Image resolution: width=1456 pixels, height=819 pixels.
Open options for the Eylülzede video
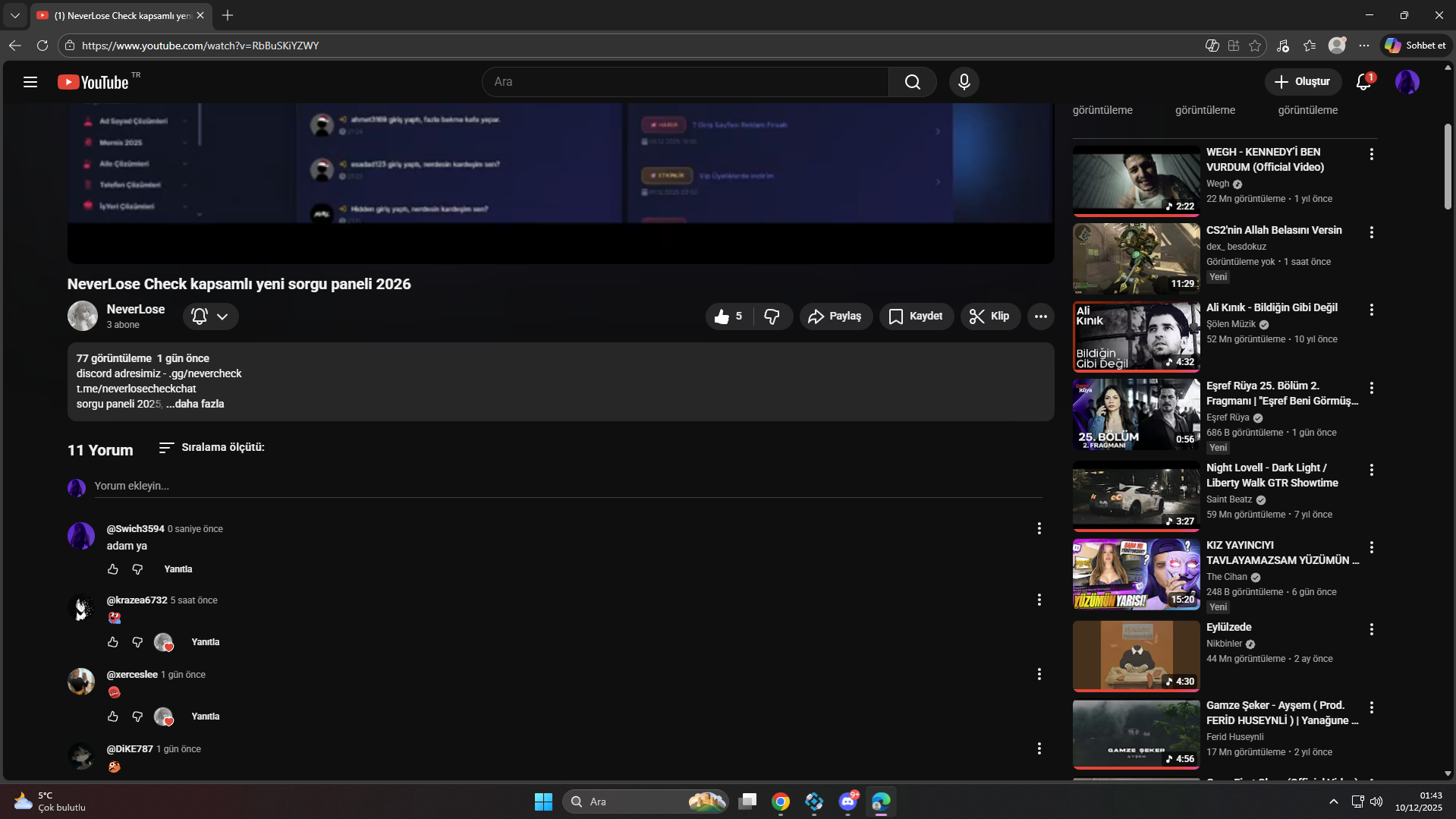coord(1372,630)
